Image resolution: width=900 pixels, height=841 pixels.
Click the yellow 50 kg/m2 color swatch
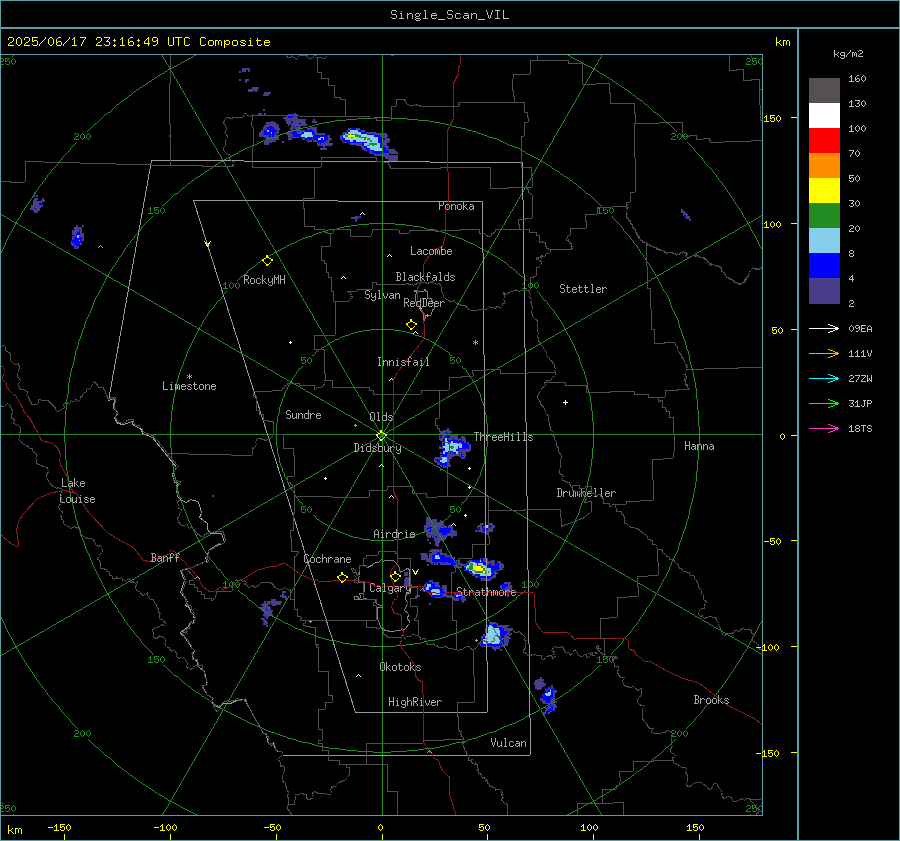point(824,191)
